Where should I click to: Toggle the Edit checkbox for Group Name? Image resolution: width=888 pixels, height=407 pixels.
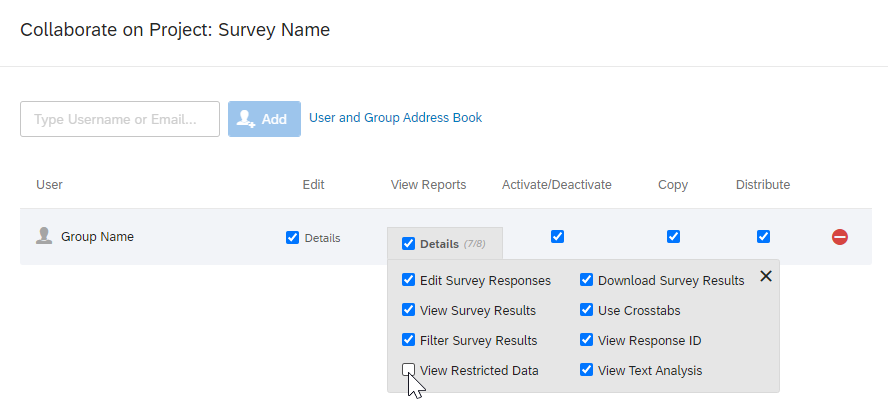[292, 238]
